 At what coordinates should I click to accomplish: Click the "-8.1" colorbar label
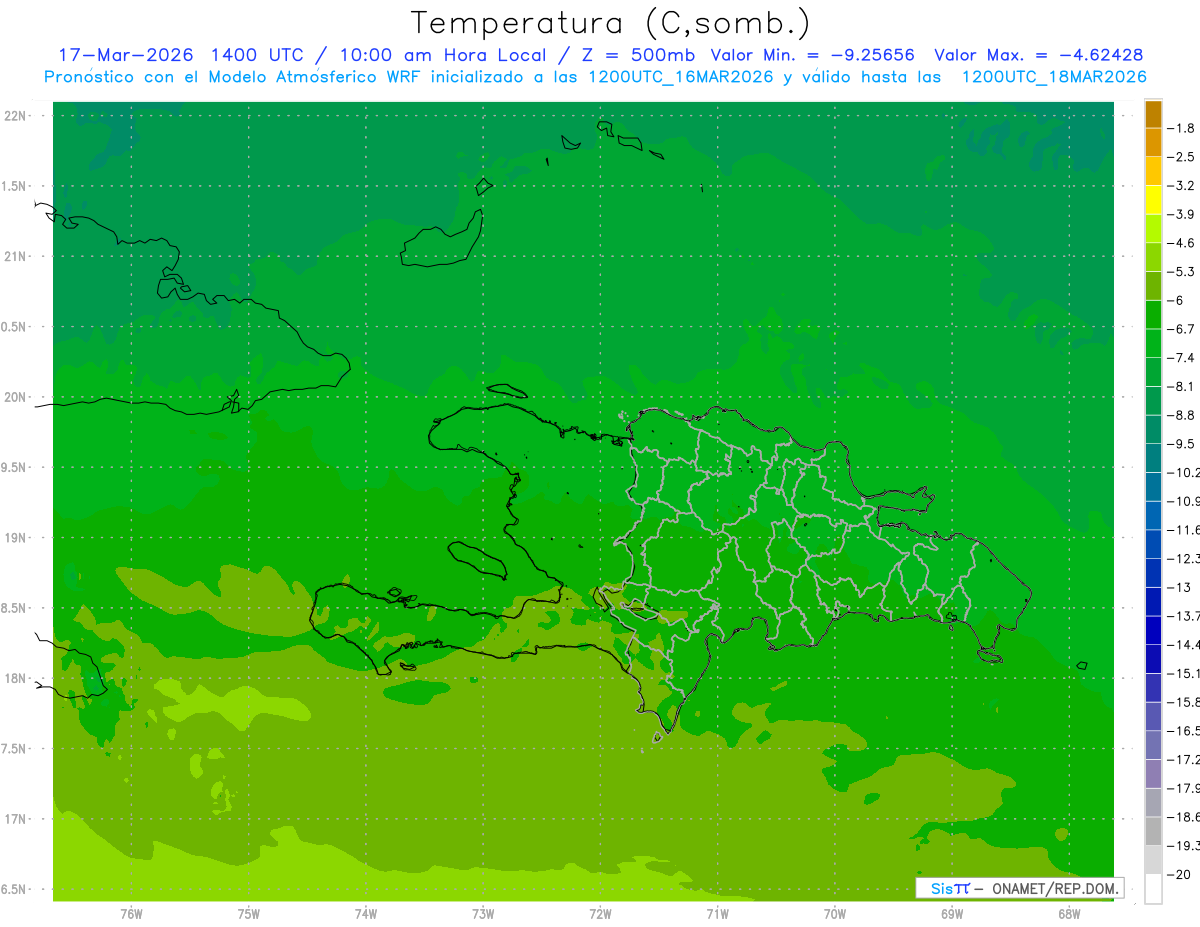1181,386
